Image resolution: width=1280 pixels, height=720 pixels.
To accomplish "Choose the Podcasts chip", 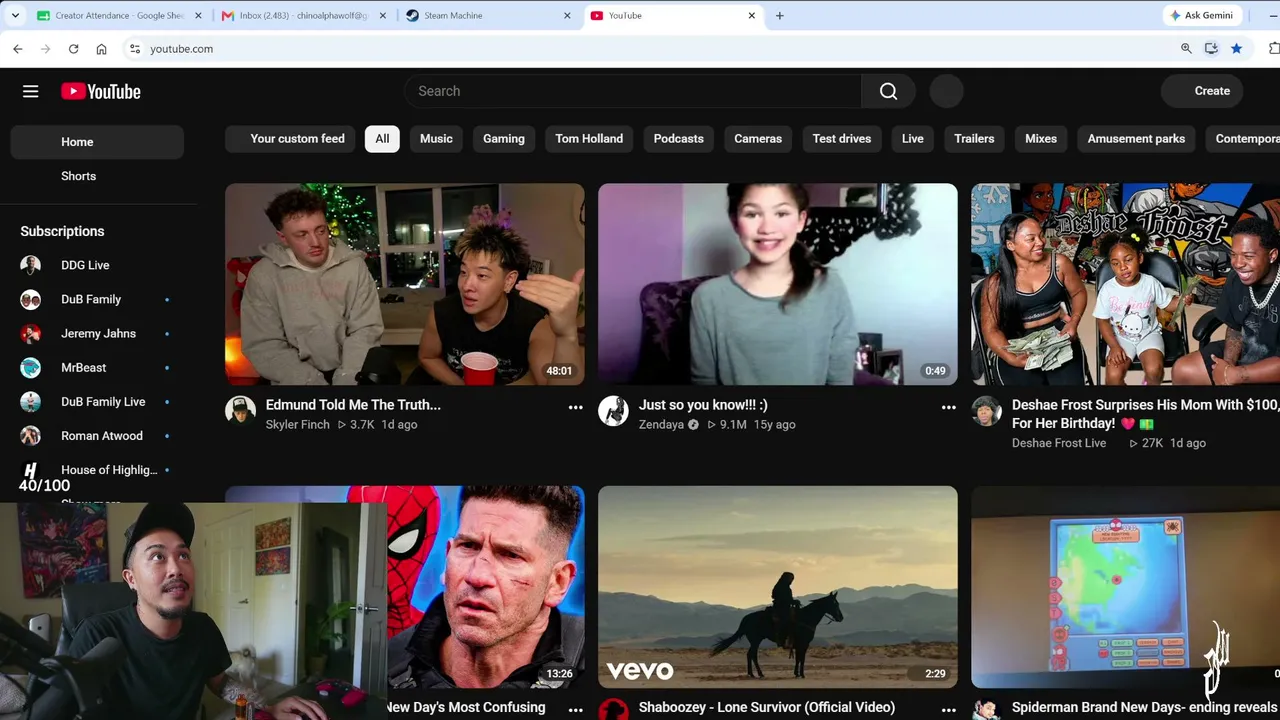I will pos(679,139).
